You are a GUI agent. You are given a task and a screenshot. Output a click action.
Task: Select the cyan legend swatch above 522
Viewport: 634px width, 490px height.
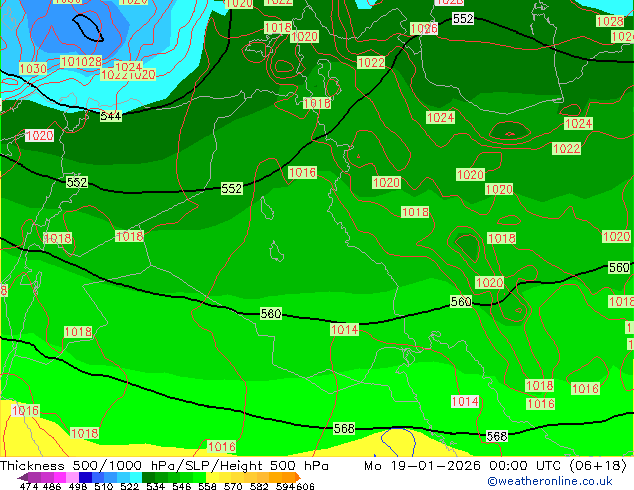click(x=136, y=477)
